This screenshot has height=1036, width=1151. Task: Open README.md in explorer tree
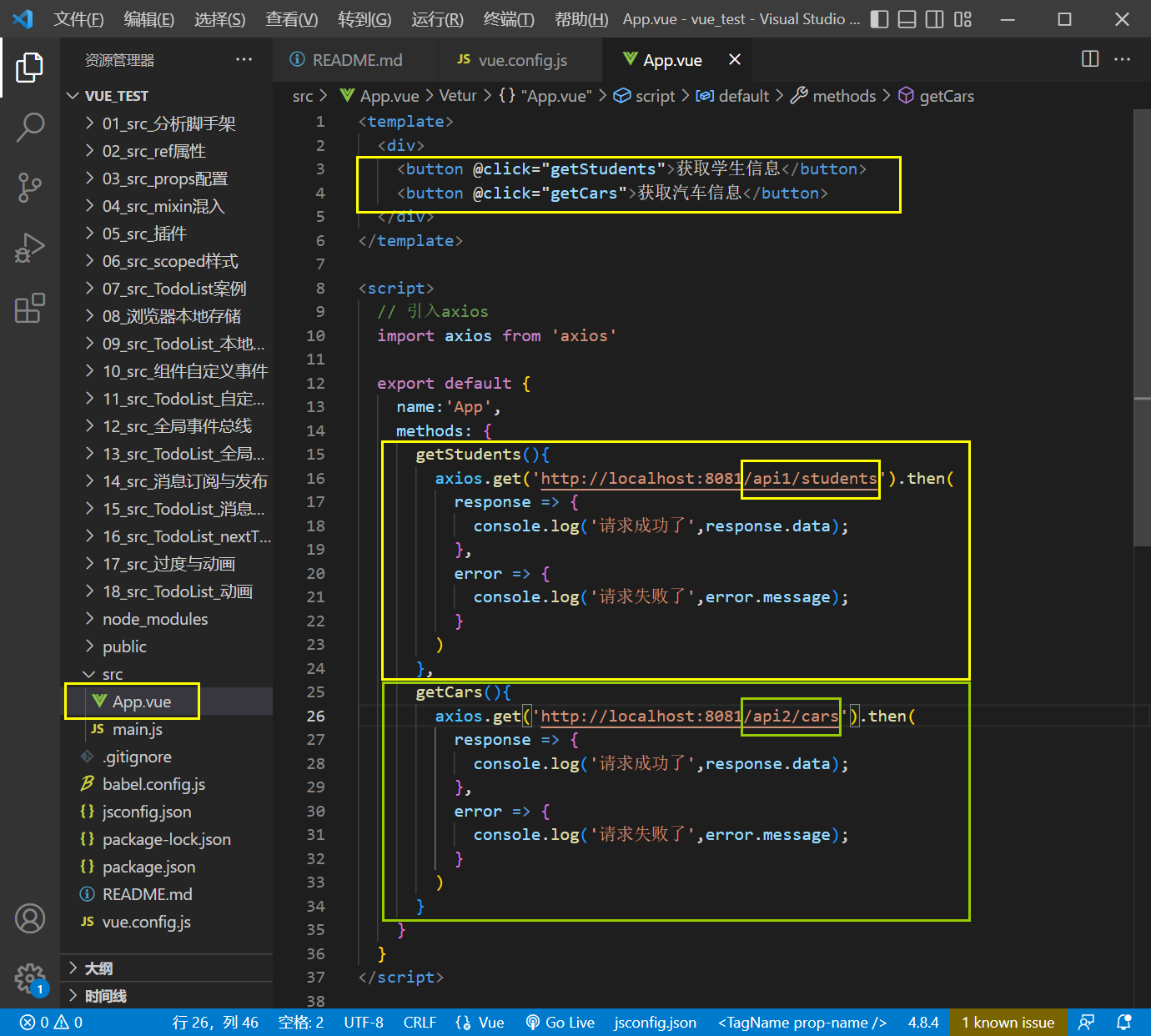click(x=167, y=894)
